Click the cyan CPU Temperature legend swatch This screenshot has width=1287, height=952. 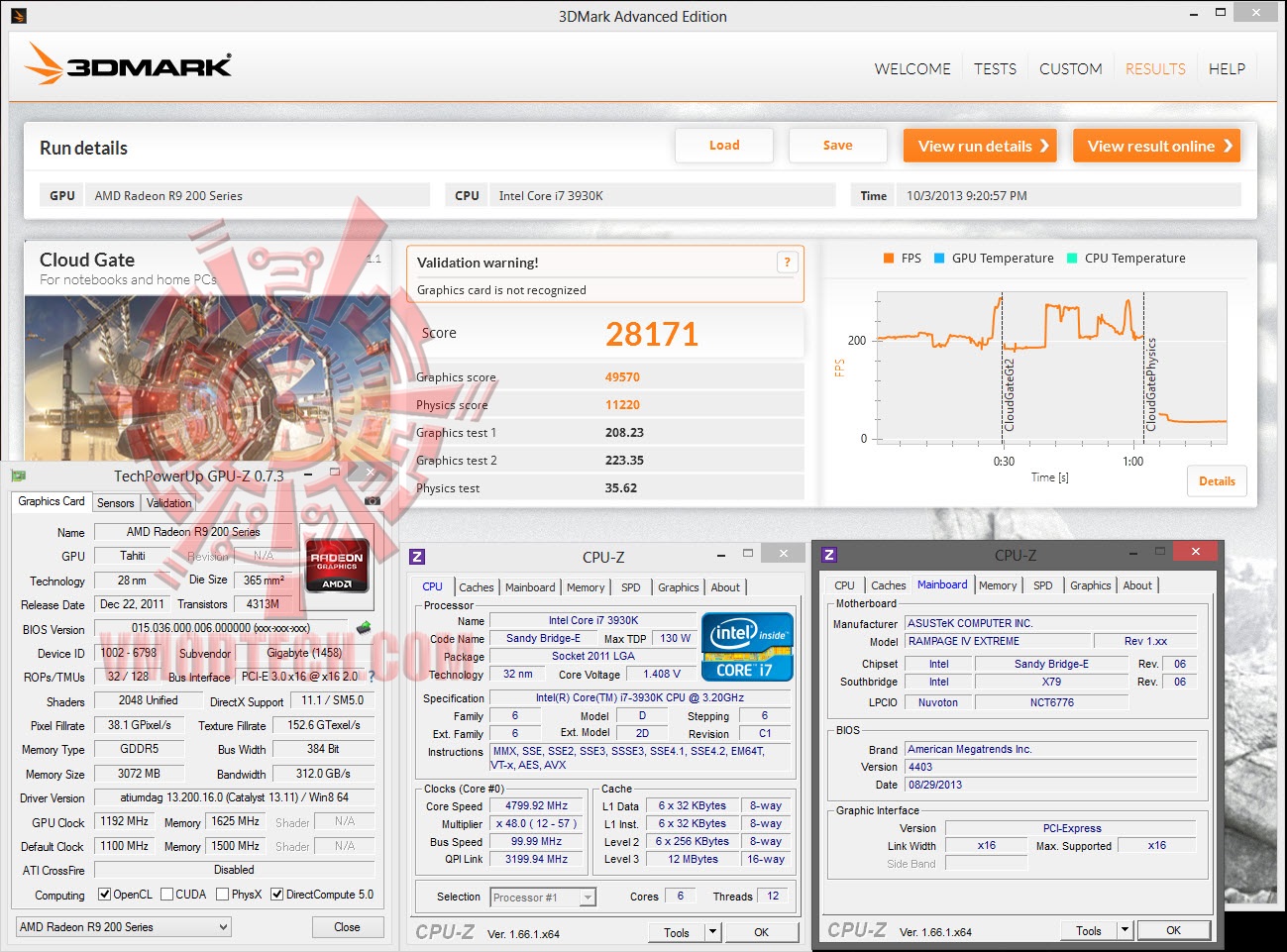click(x=1072, y=259)
